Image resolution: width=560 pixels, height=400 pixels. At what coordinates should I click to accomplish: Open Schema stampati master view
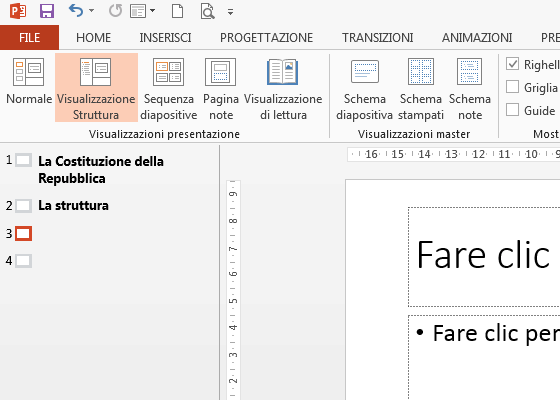pyautogui.click(x=421, y=88)
